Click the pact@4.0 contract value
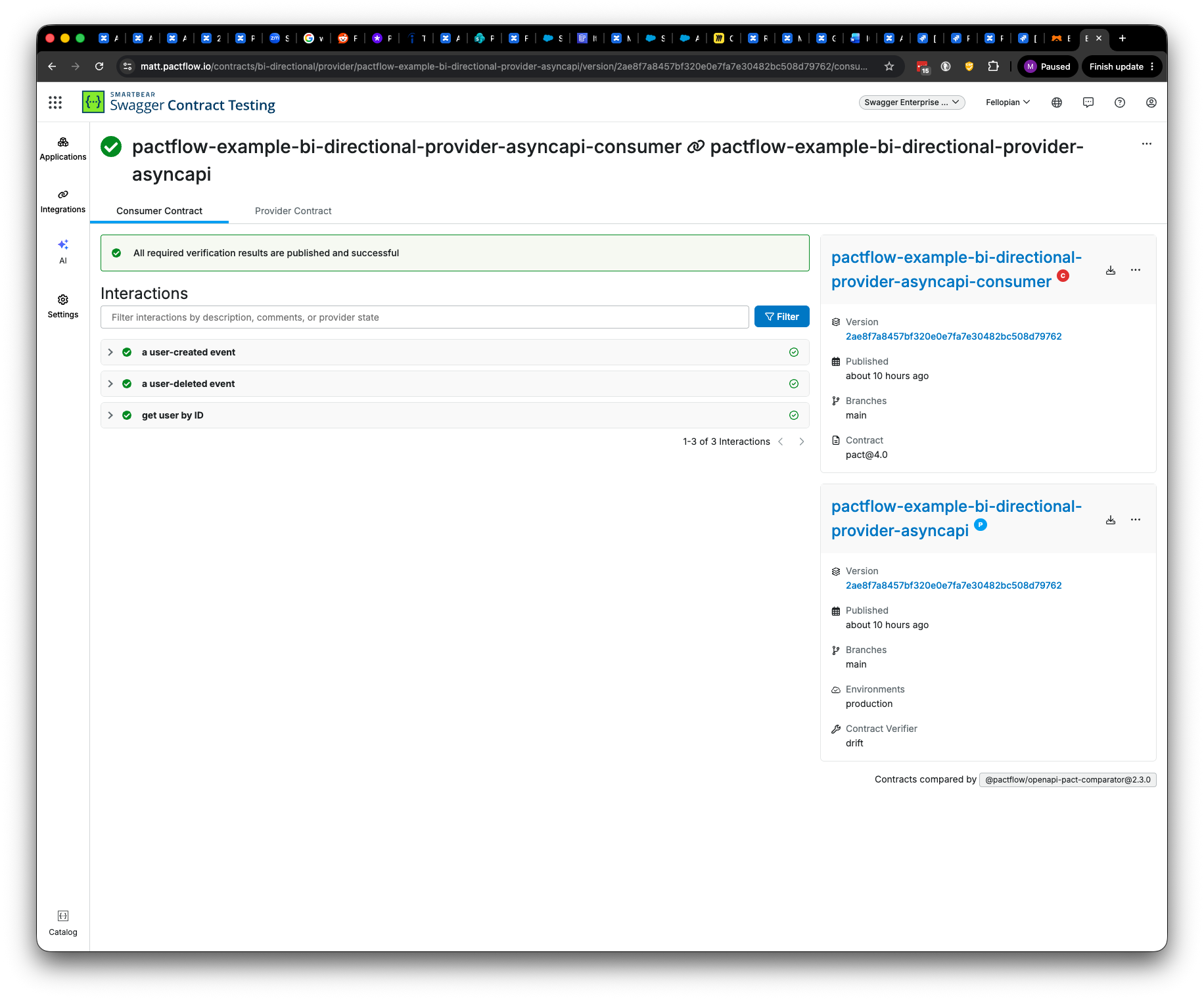 (x=866, y=455)
